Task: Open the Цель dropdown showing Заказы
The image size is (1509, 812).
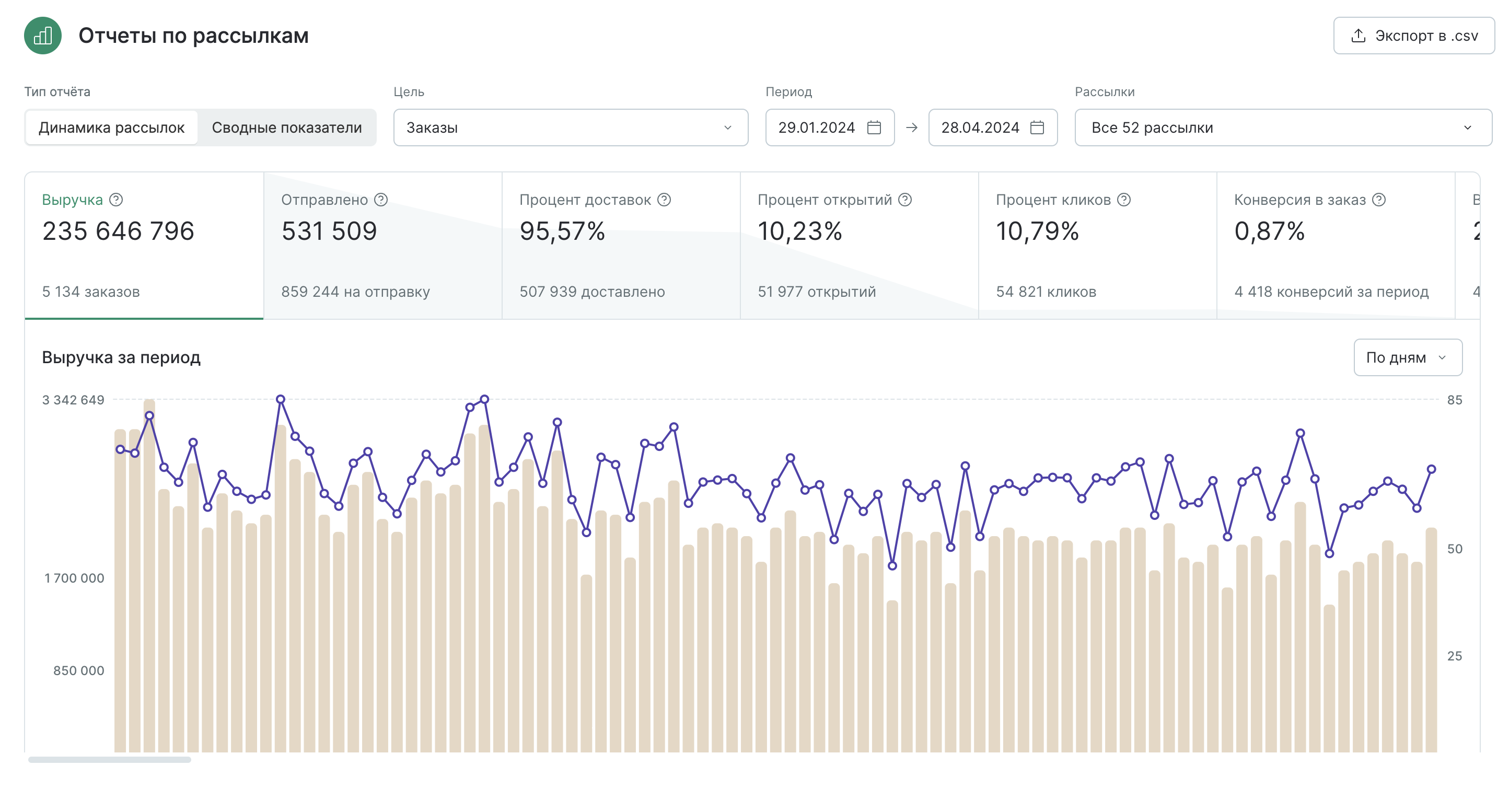Action: coord(571,127)
